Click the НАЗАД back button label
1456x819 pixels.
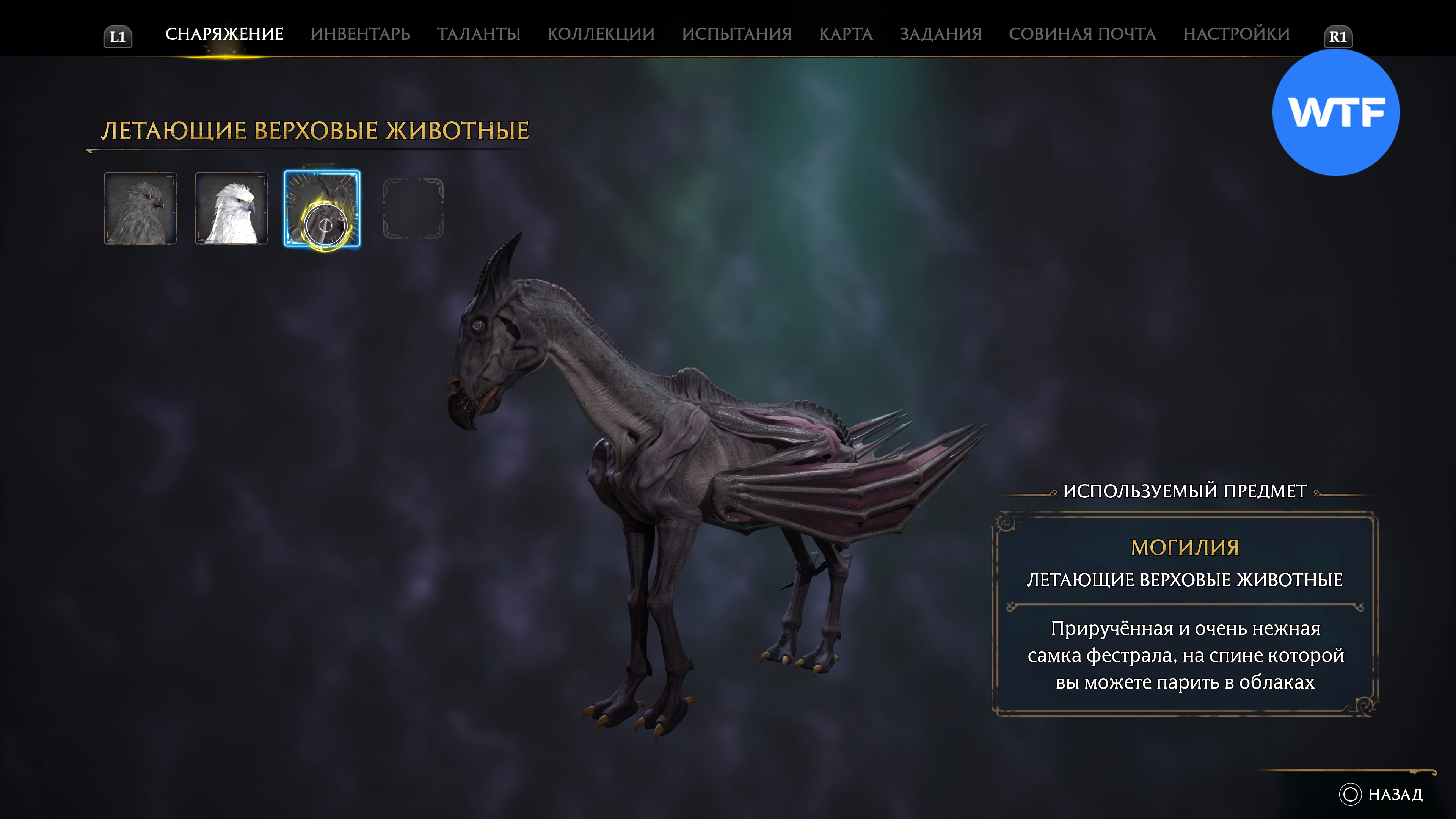click(1395, 794)
